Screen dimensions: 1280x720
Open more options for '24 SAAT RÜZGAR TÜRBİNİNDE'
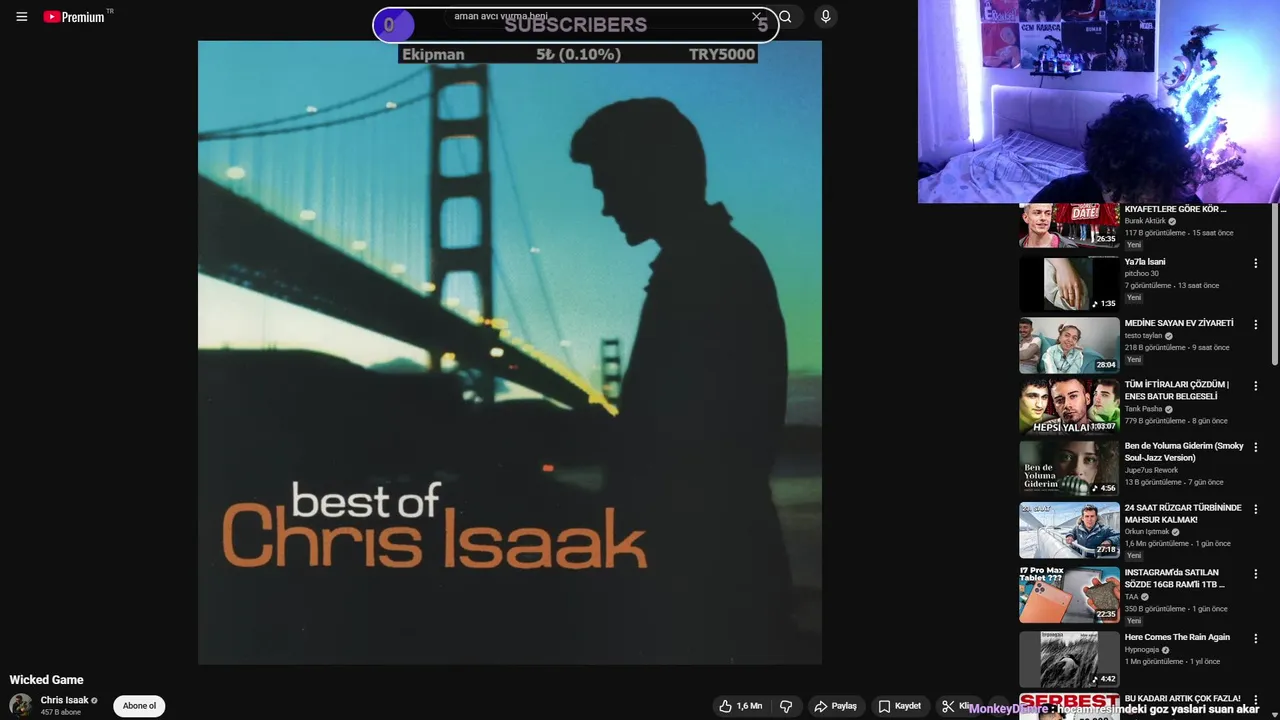pos(1256,509)
